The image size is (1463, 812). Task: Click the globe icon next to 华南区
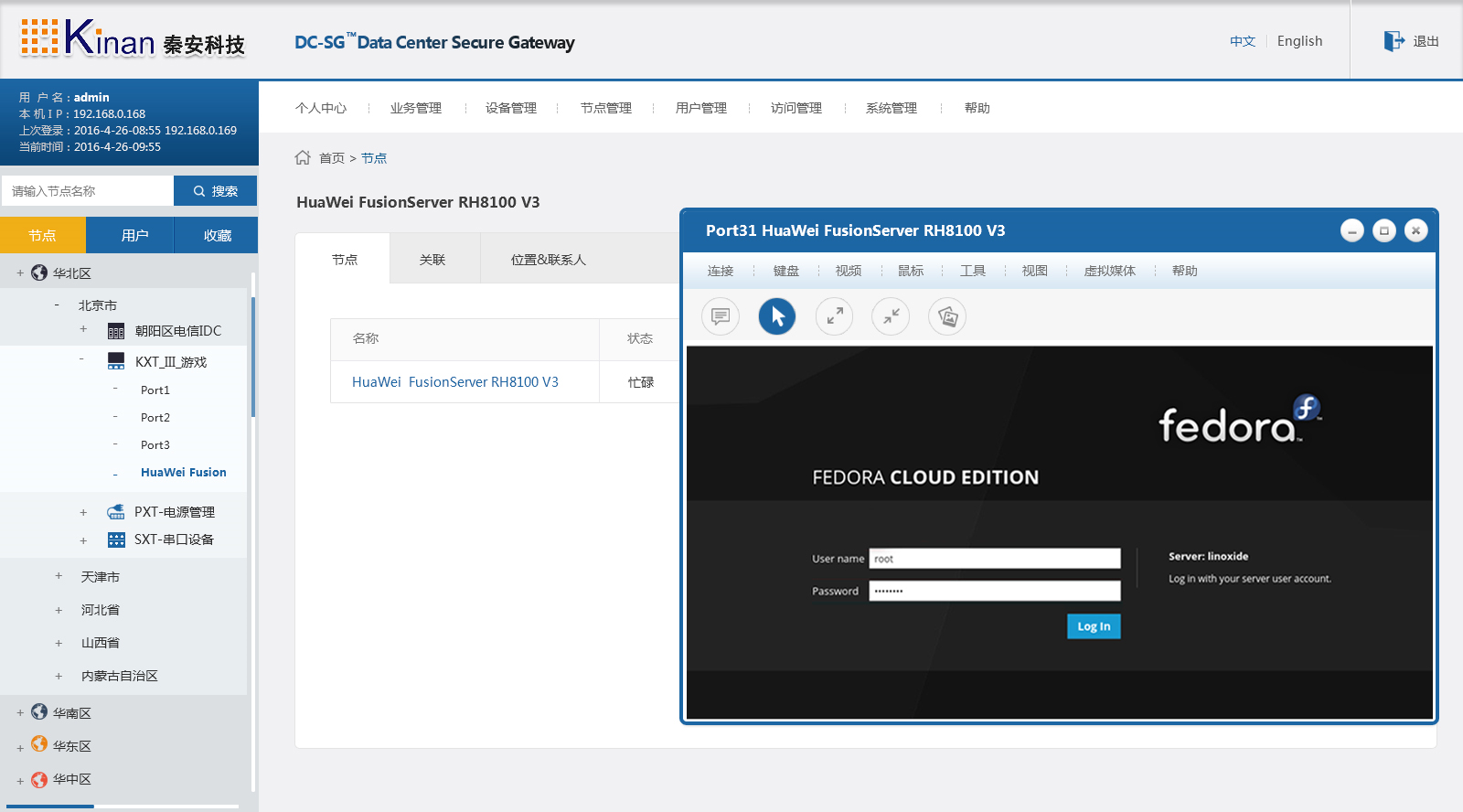pyautogui.click(x=39, y=711)
